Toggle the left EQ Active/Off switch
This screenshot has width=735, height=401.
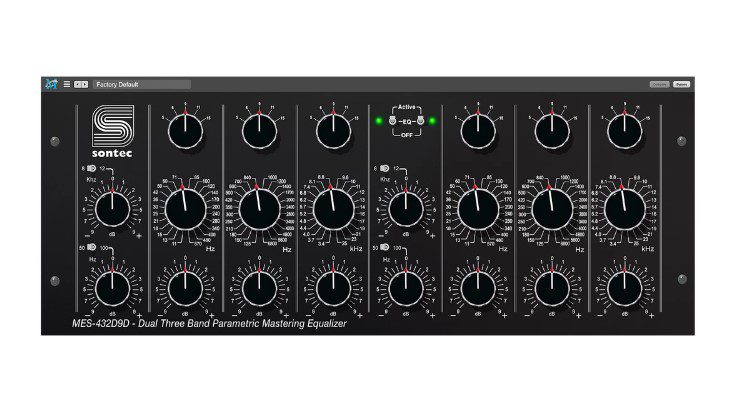(394, 122)
